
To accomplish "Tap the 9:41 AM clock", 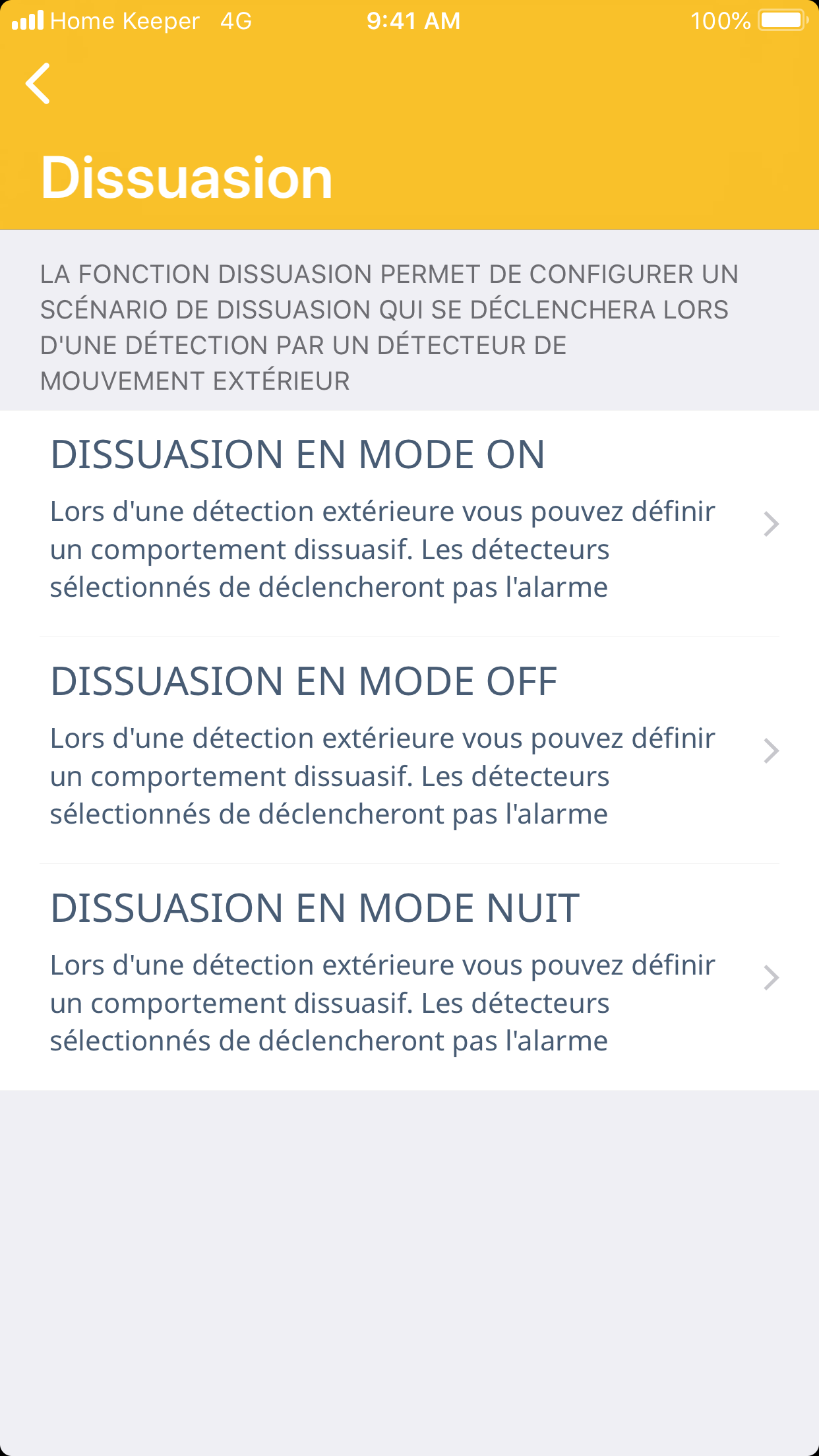I will click(x=413, y=21).
